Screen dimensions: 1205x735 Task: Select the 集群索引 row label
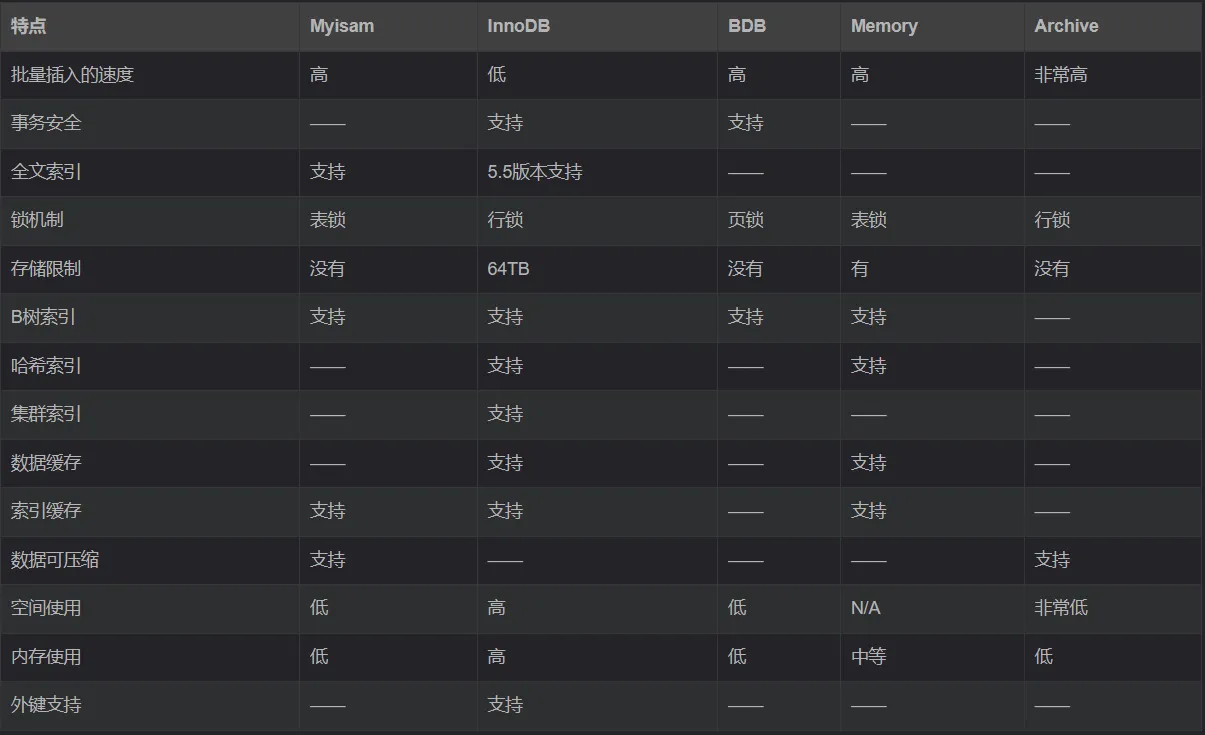coord(46,414)
